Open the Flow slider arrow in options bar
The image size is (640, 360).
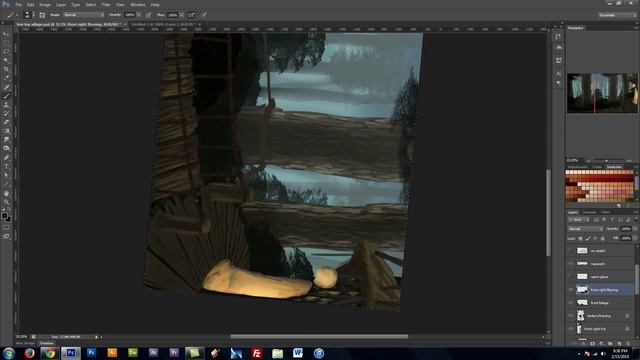coord(182,15)
